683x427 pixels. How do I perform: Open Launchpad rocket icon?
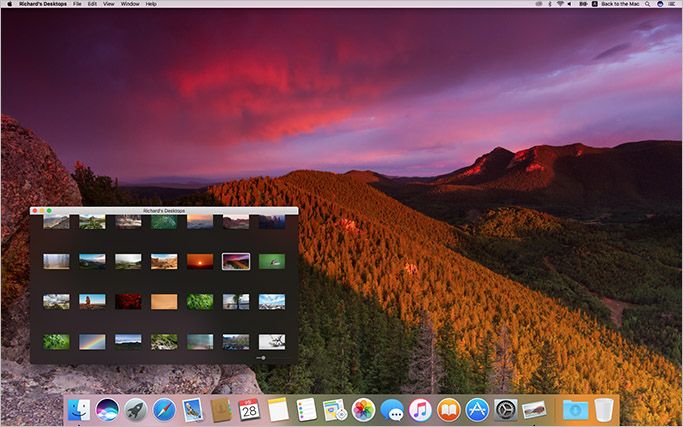coord(136,410)
